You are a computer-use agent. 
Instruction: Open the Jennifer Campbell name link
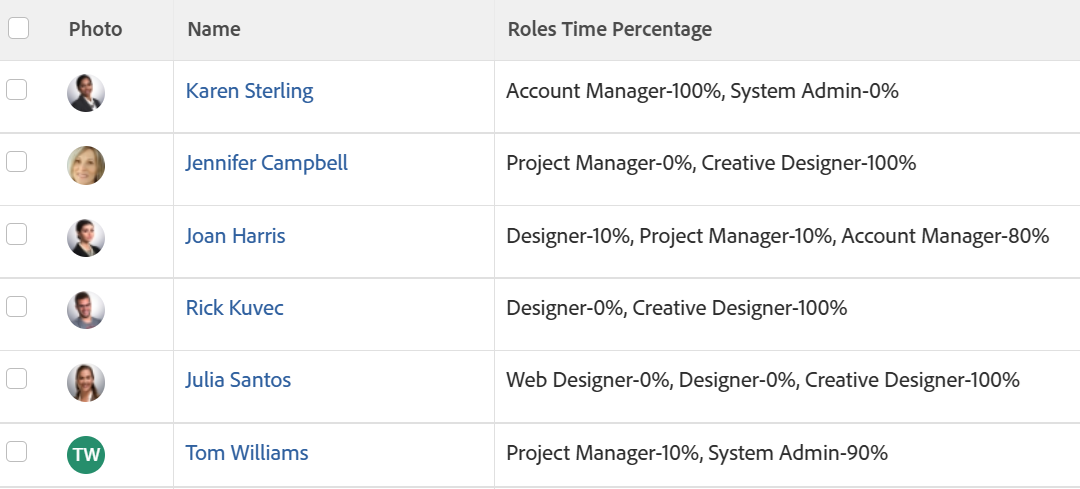[266, 163]
